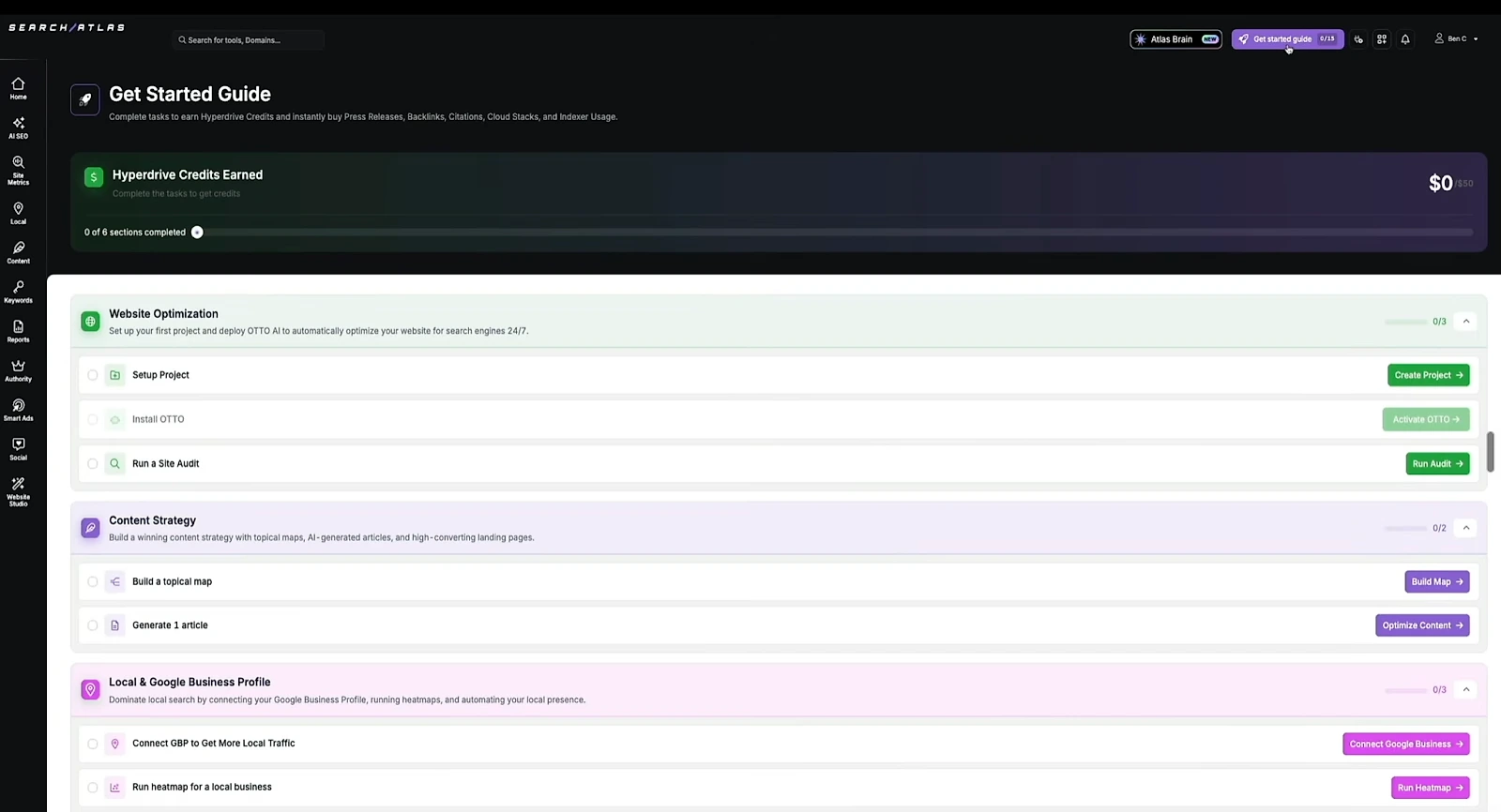Viewport: 1501px width, 812px height.
Task: Click the Run Audit button
Action: coord(1437,463)
